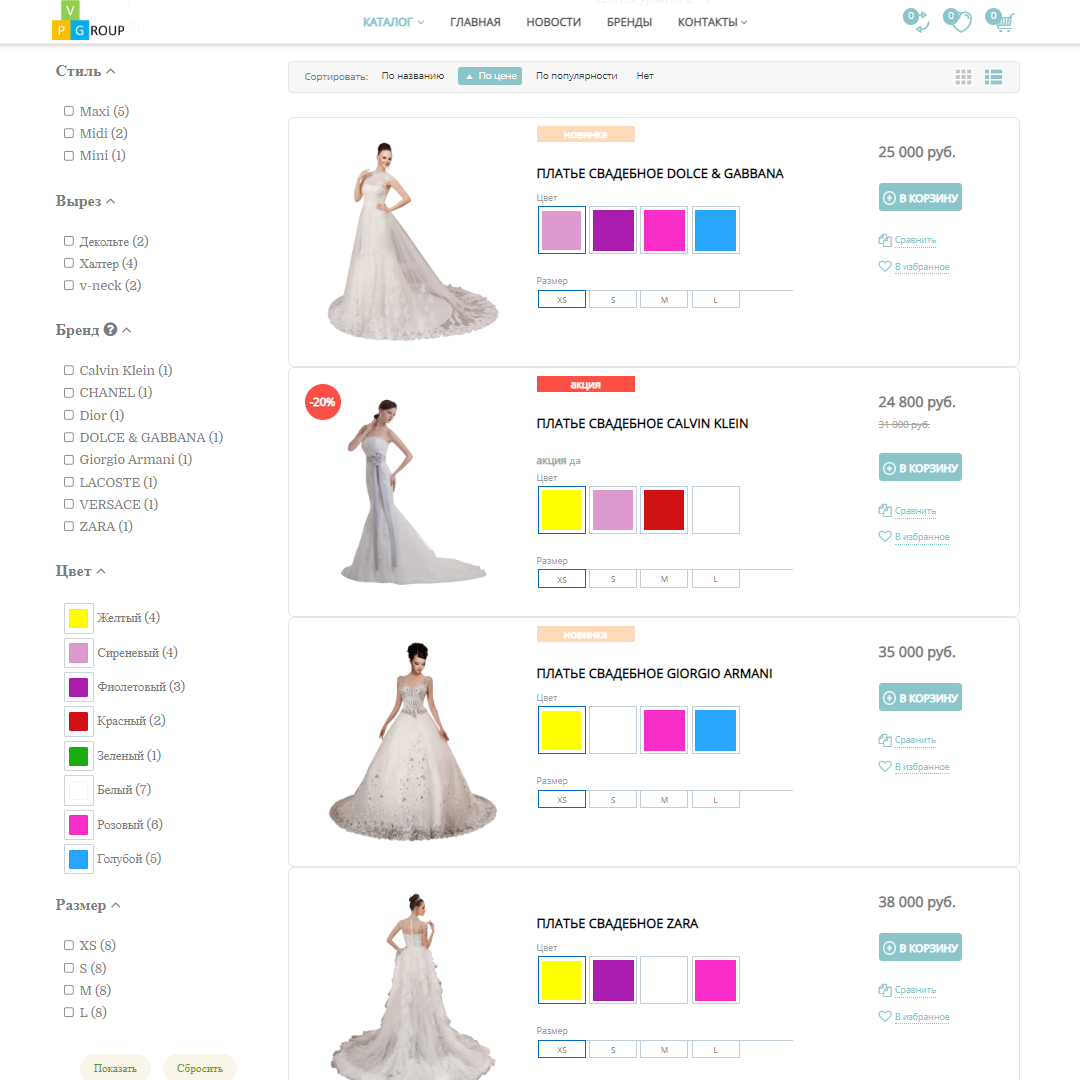The image size is (1080, 1080).
Task: Select the green Зеленый color filter swatch
Action: (x=78, y=755)
